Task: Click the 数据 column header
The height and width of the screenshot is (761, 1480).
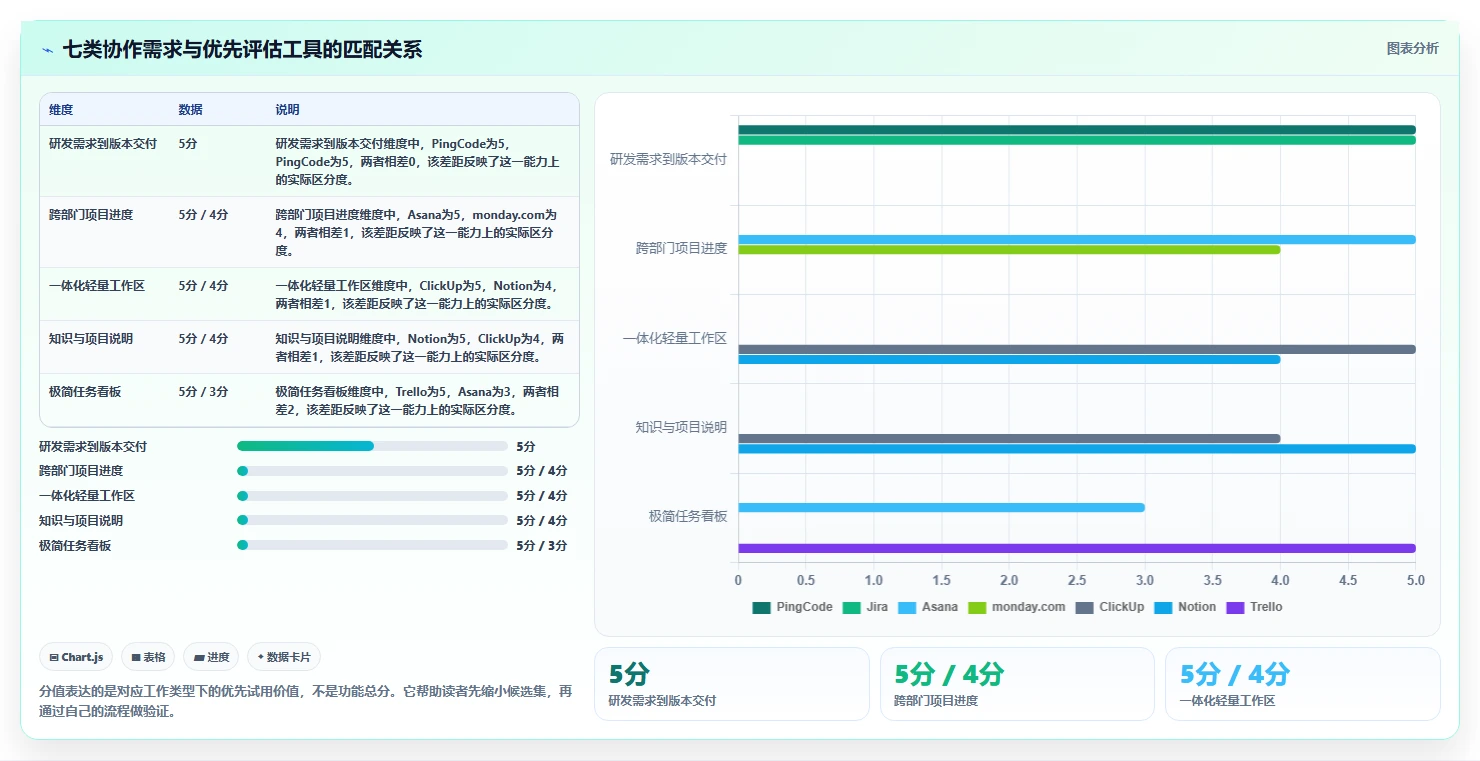Action: pyautogui.click(x=191, y=110)
